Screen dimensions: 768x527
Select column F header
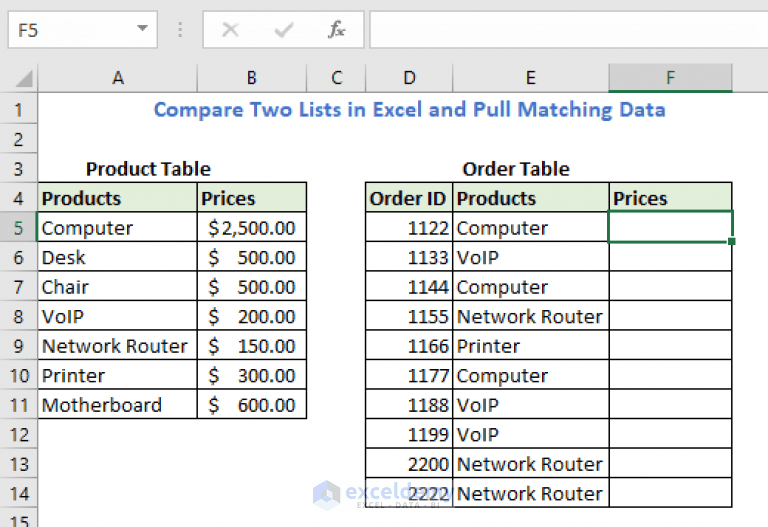[x=670, y=78]
